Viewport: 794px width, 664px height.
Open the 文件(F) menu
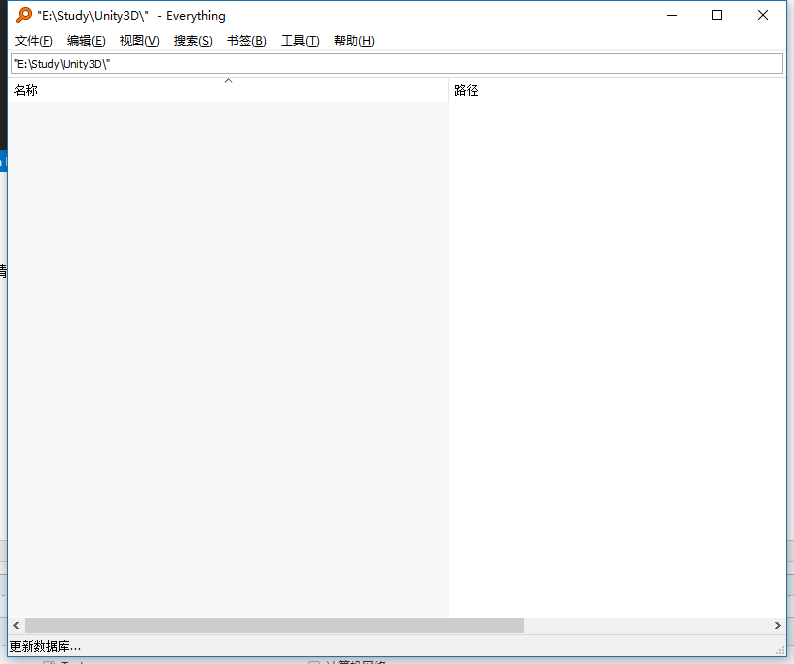[x=33, y=41]
